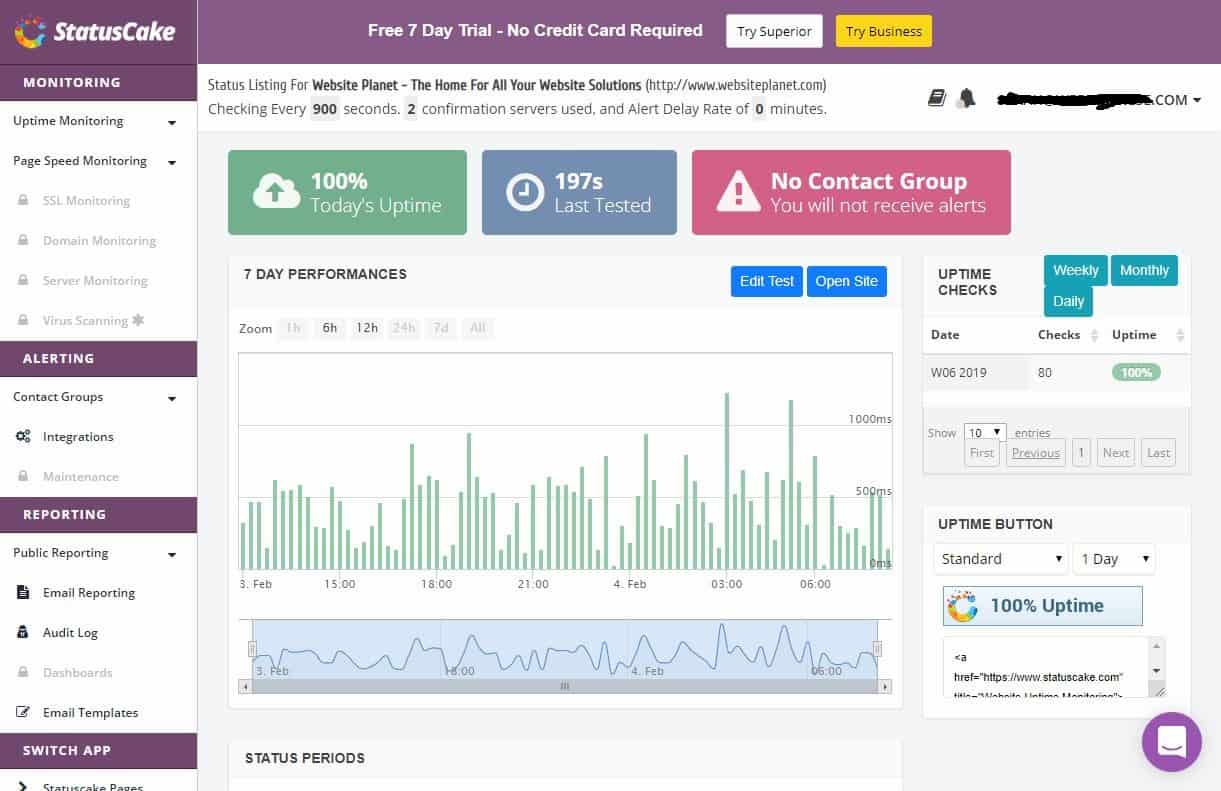This screenshot has height=791, width=1221.
Task: Toggle the 6h zoom range
Action: pos(330,328)
